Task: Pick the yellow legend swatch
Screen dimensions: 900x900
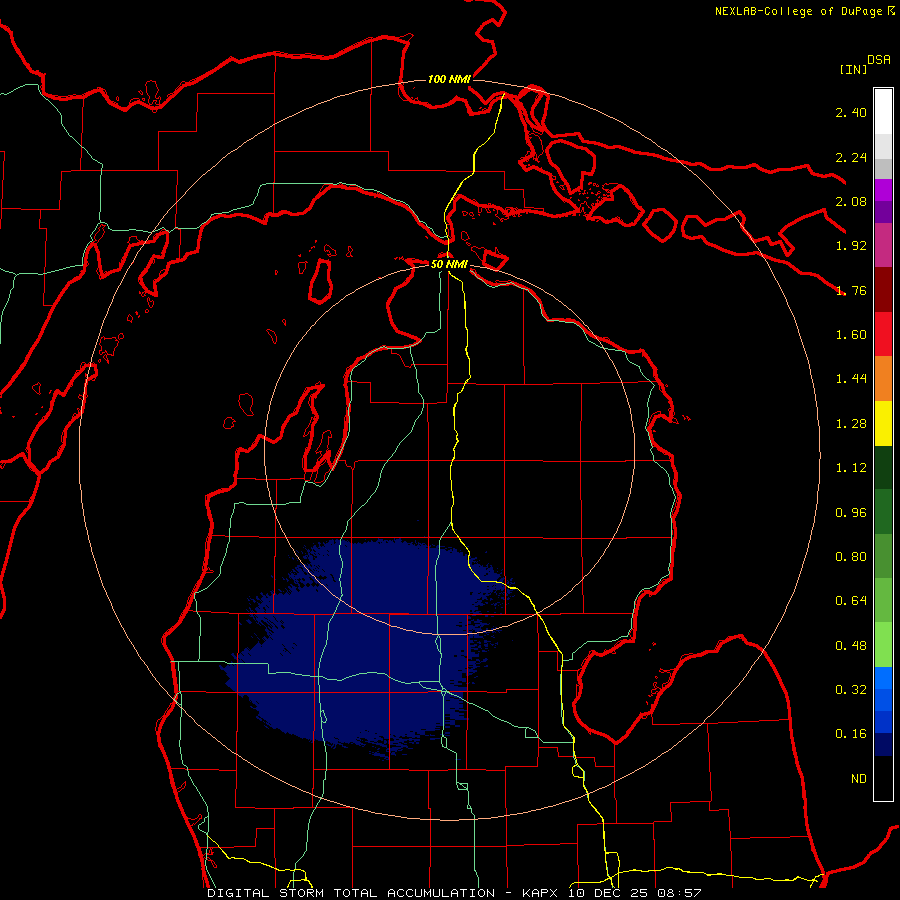Action: click(x=883, y=423)
